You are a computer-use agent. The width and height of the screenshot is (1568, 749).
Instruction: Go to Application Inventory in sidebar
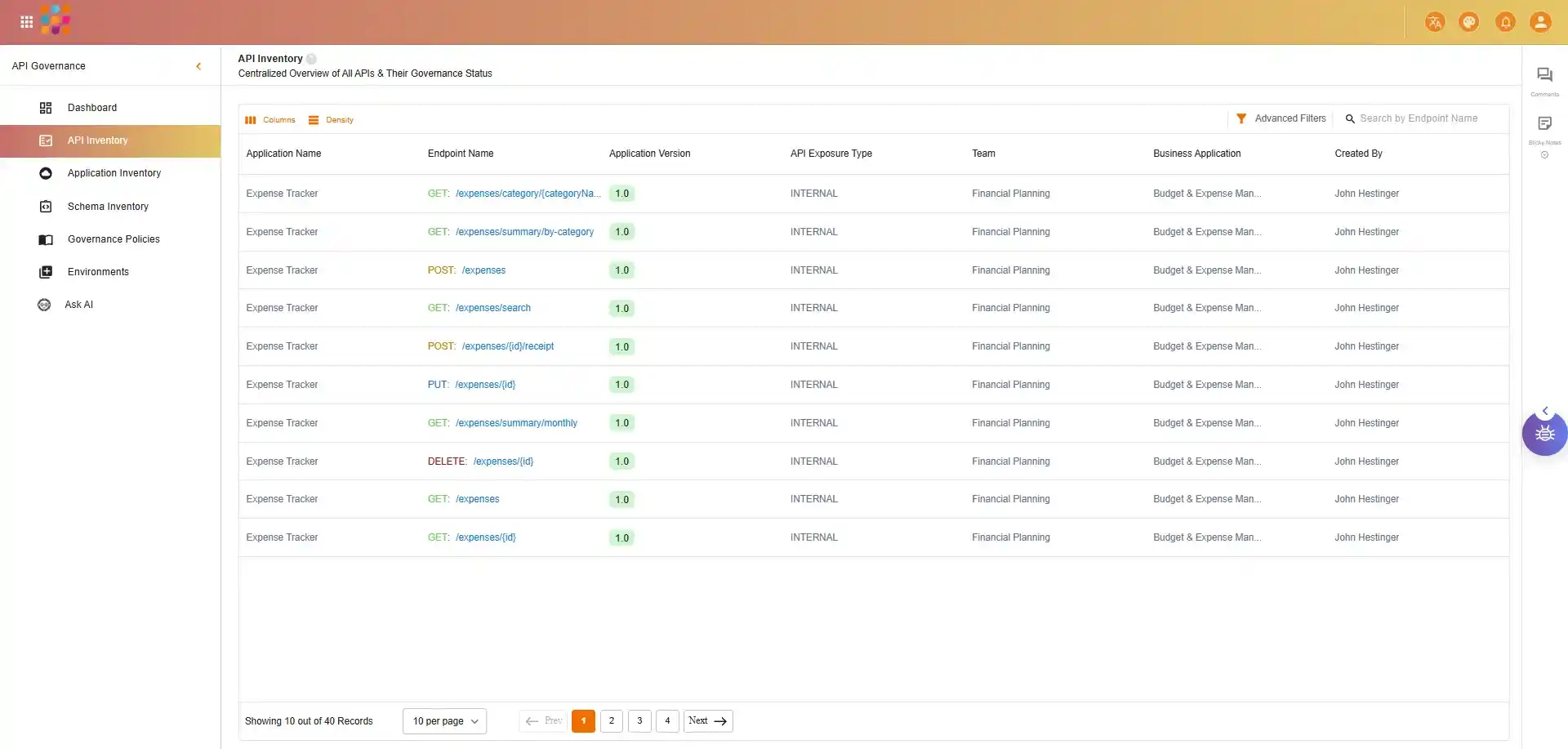[114, 173]
